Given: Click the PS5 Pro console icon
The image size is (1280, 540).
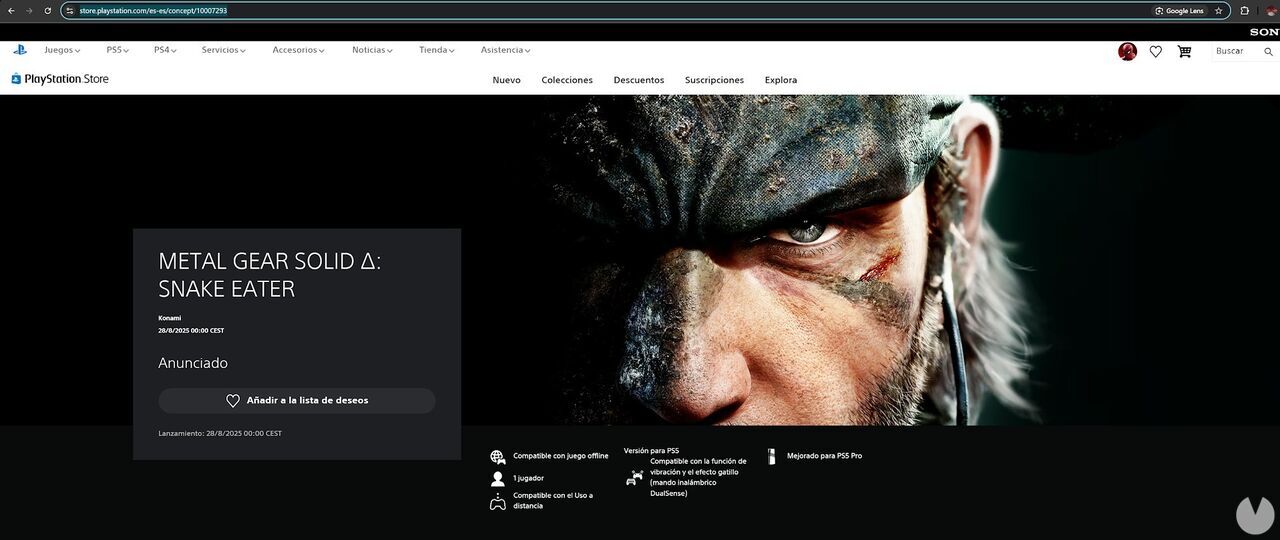Looking at the screenshot, I should tap(772, 456).
